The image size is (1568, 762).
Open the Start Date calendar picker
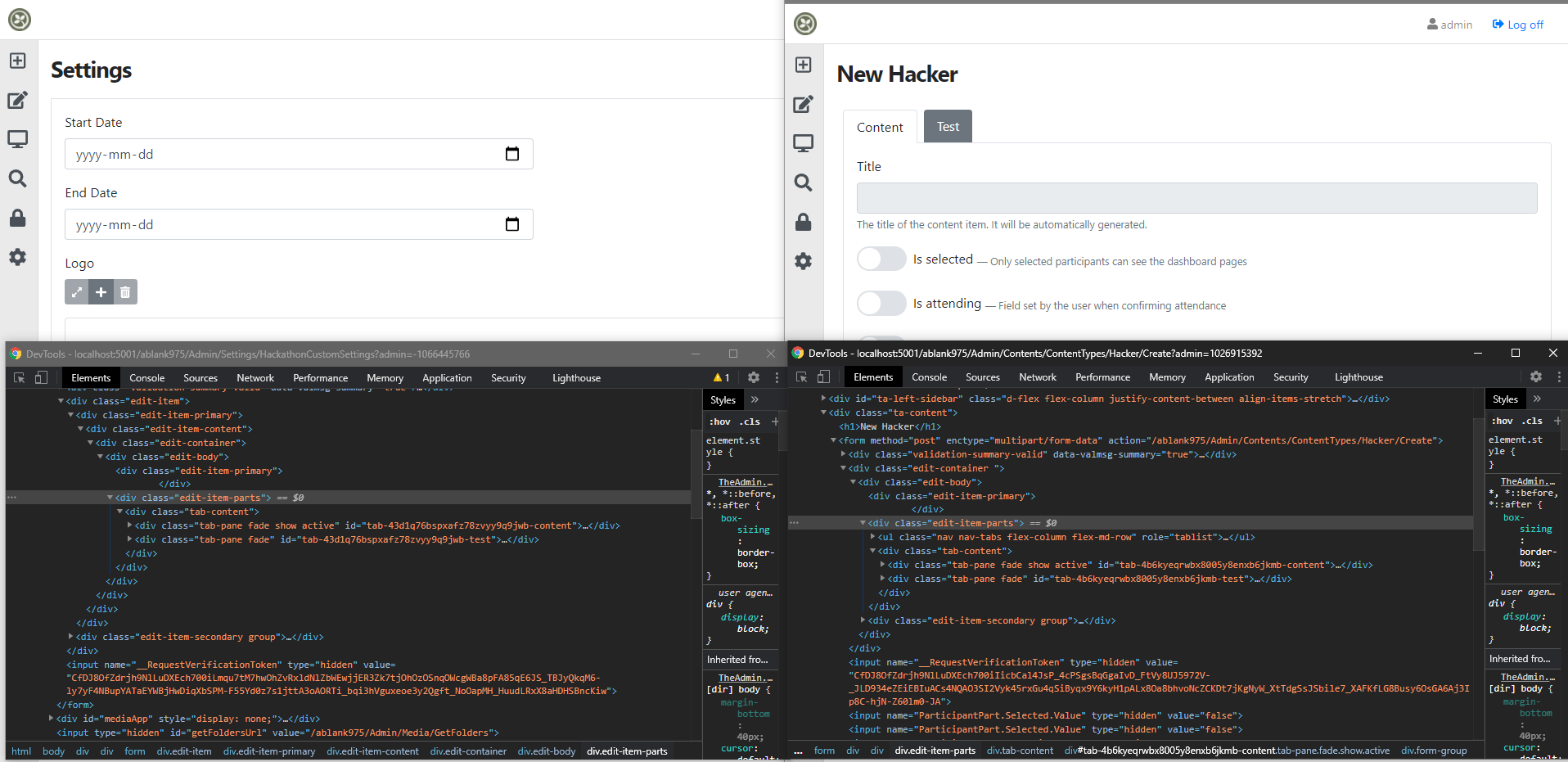[512, 153]
